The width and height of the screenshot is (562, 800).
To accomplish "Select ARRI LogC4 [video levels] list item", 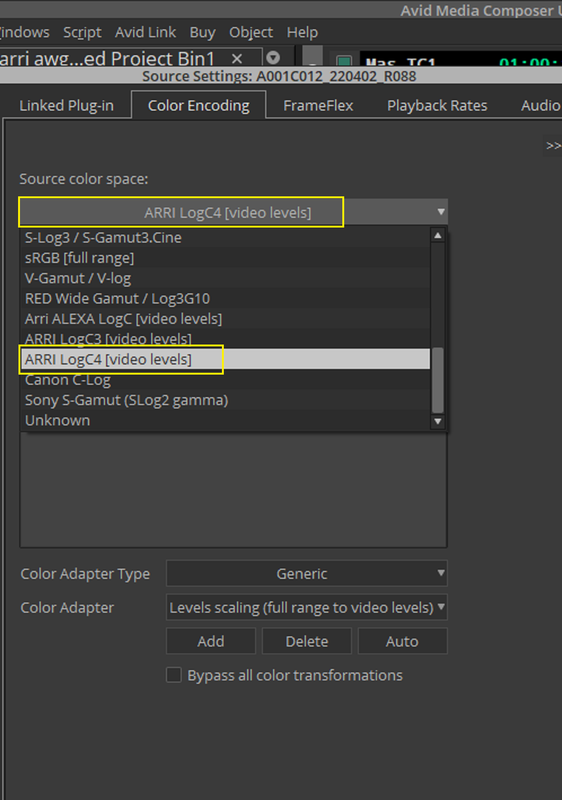I will tap(225, 359).
